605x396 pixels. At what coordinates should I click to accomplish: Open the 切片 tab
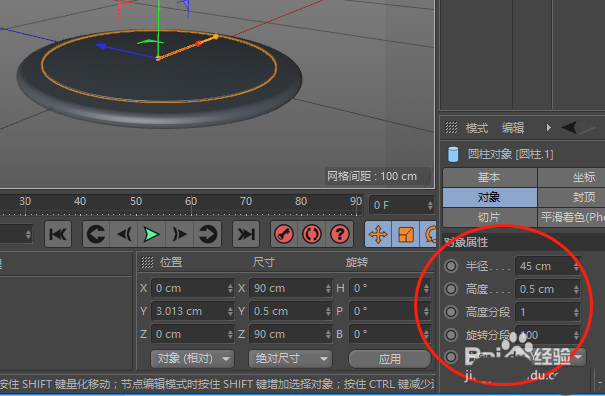click(x=489, y=217)
